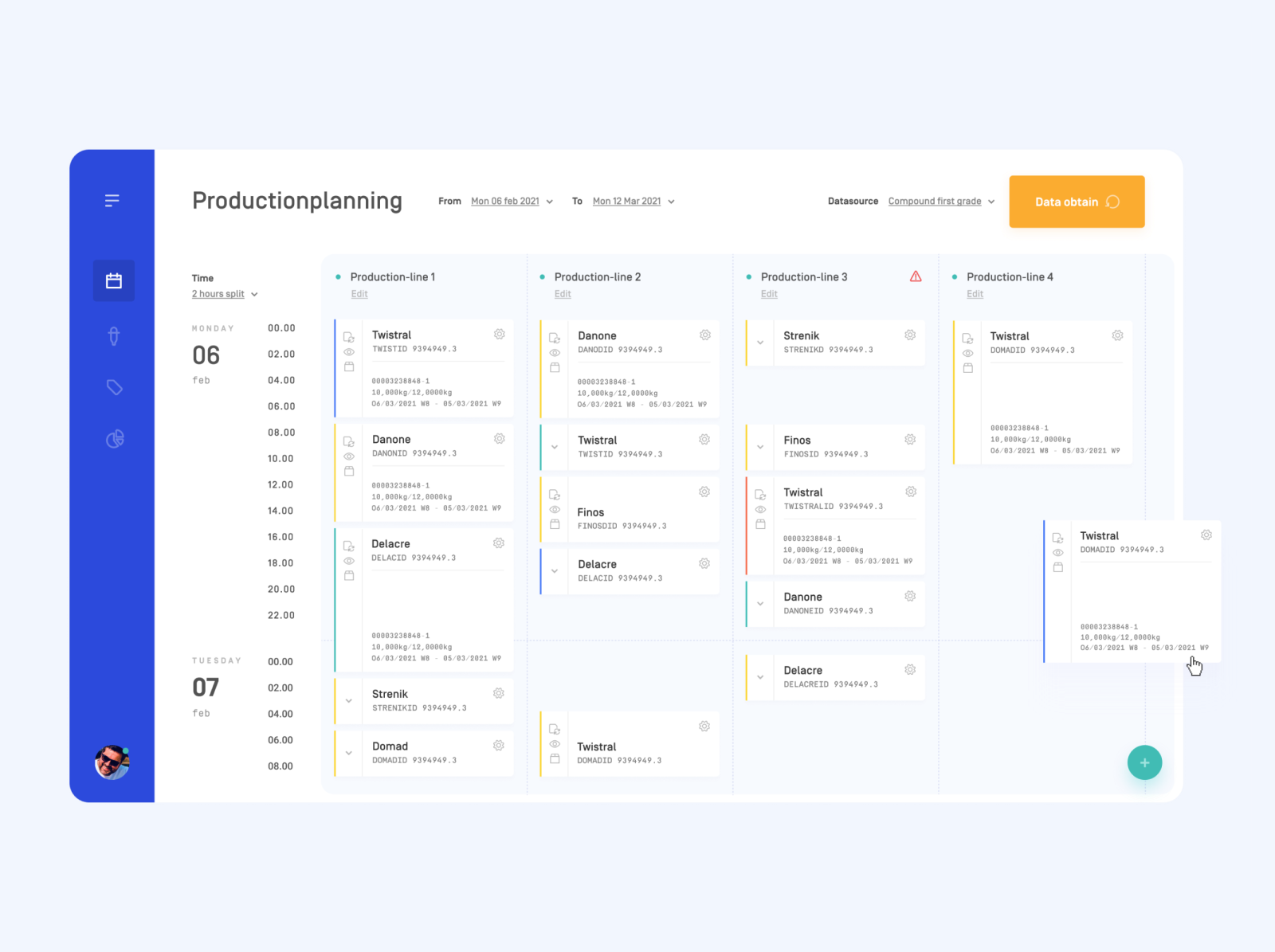Open the hamburger menu in sidebar

pos(112,201)
